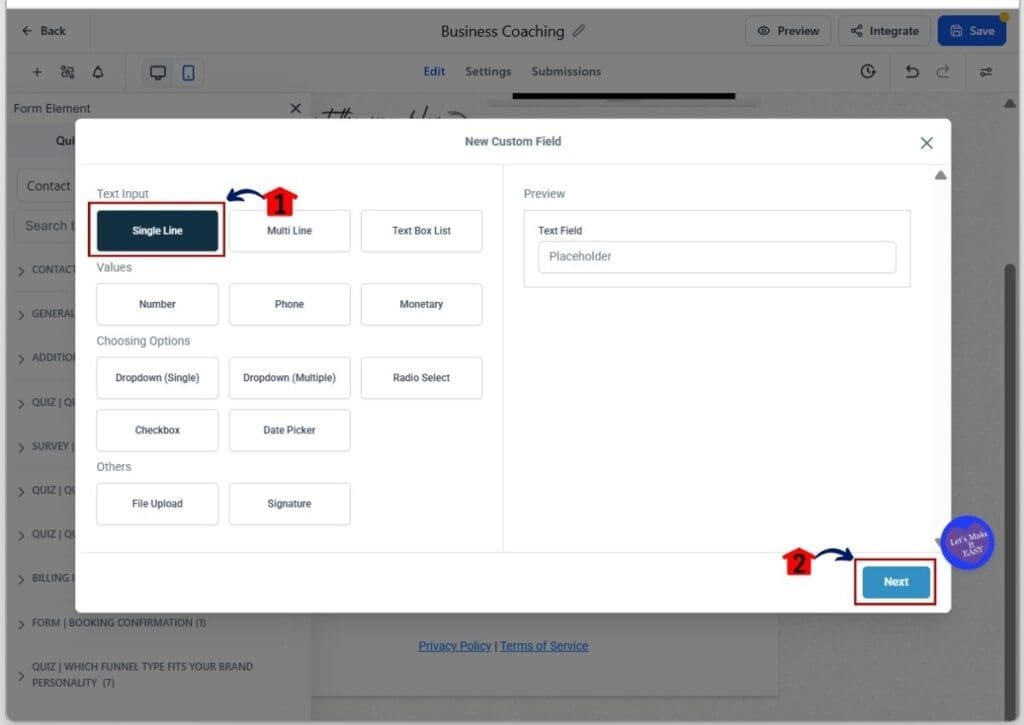Undo the last change
1024x725 pixels.
click(x=911, y=72)
